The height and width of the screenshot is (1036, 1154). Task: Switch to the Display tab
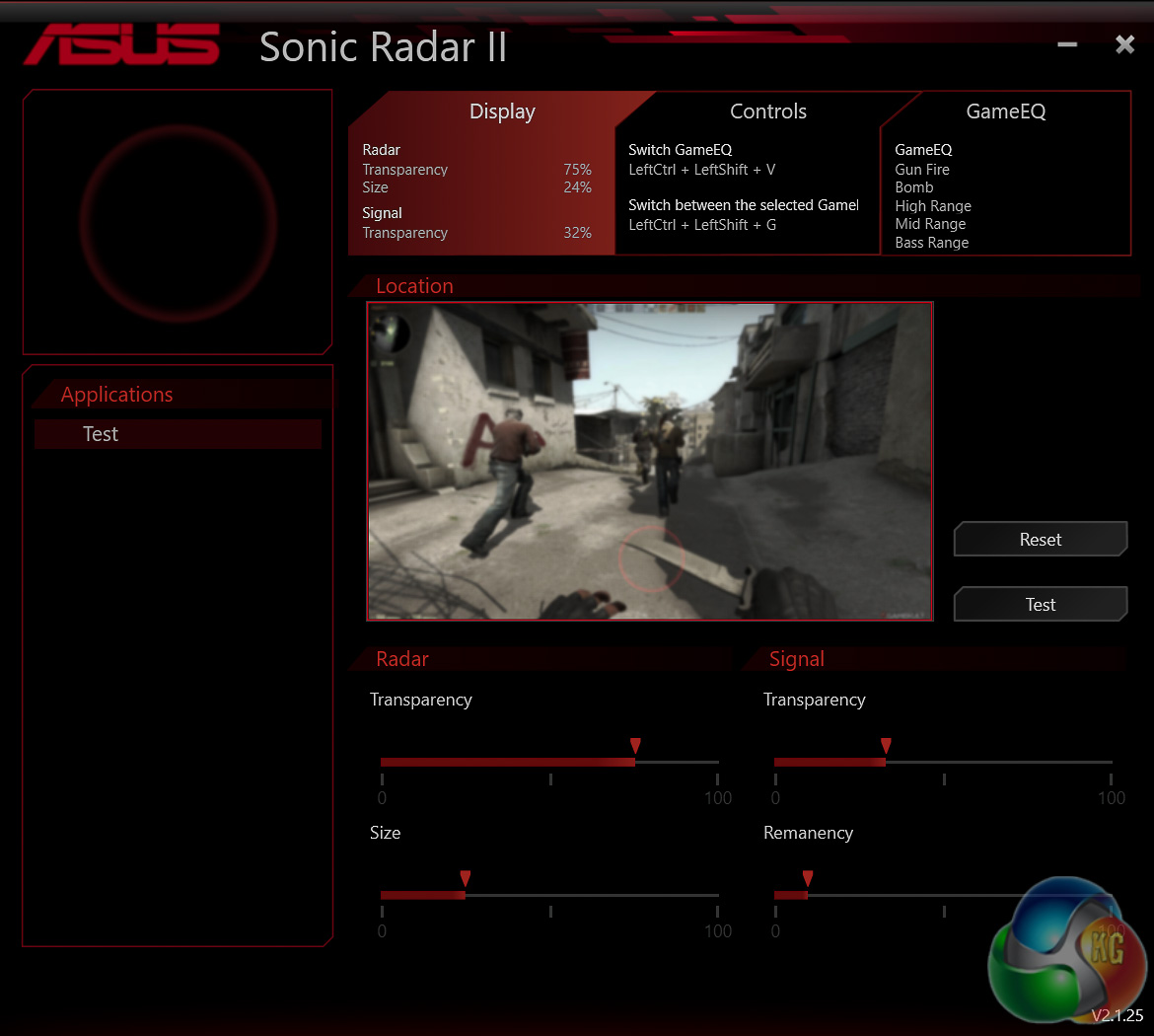502,111
